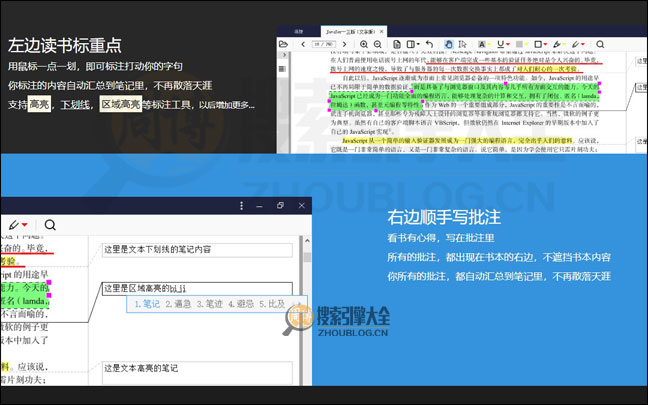The width and height of the screenshot is (648, 405).
Task: Click the zoom out magnifier
Action: click(x=378, y=45)
